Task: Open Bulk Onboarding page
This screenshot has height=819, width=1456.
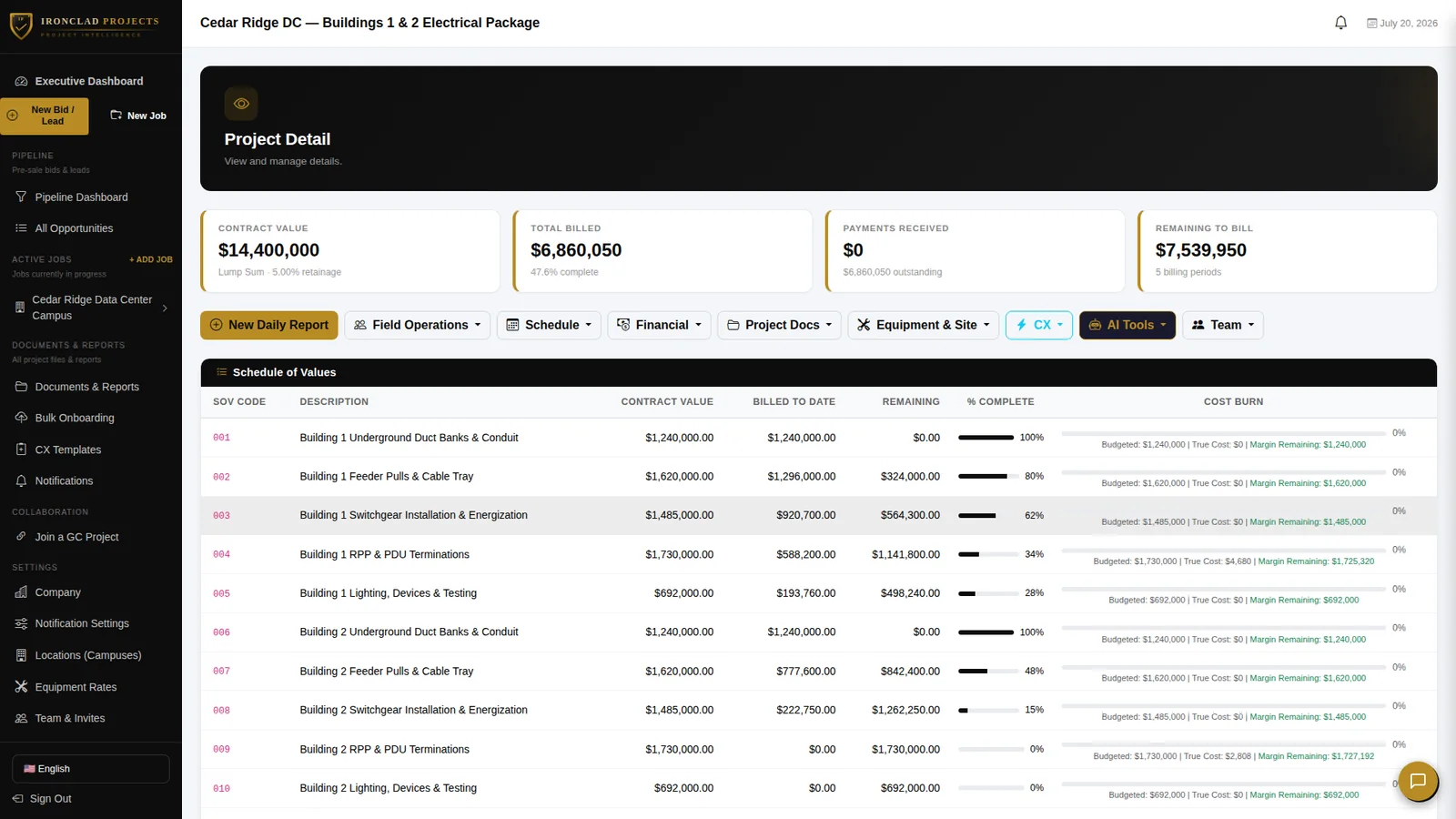Action: tap(75, 418)
